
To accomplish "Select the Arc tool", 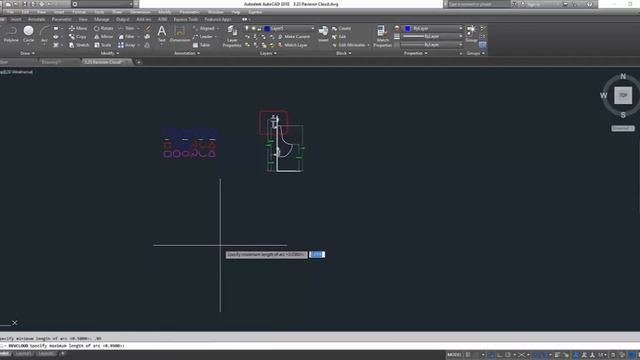I will click(44, 34).
